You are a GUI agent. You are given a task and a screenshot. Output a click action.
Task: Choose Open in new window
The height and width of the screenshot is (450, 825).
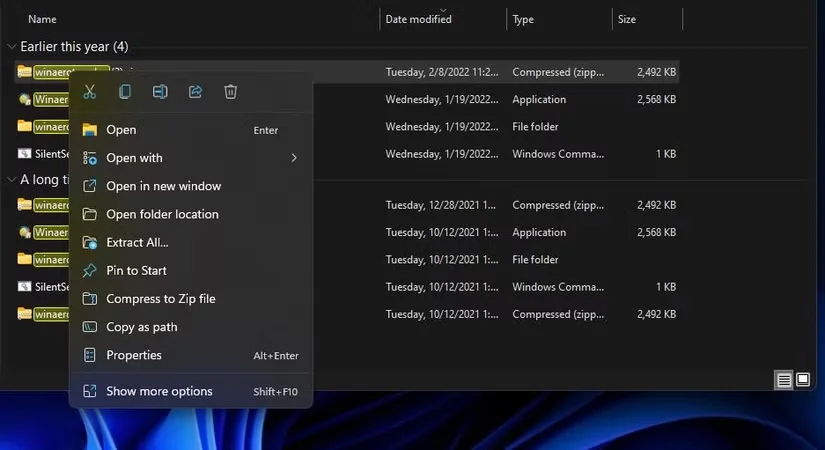[x=163, y=186]
